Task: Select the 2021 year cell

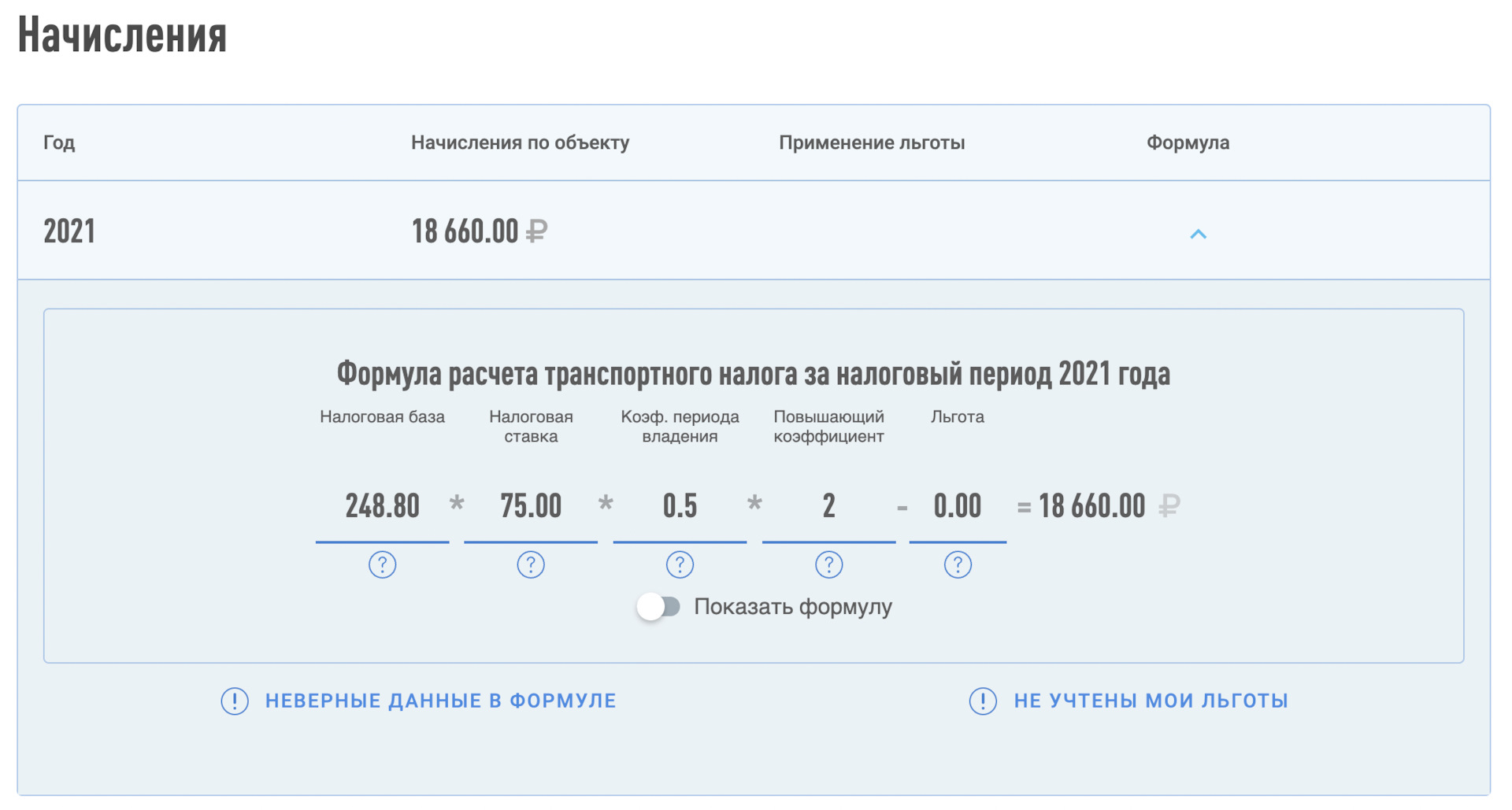Action: pyautogui.click(x=69, y=231)
